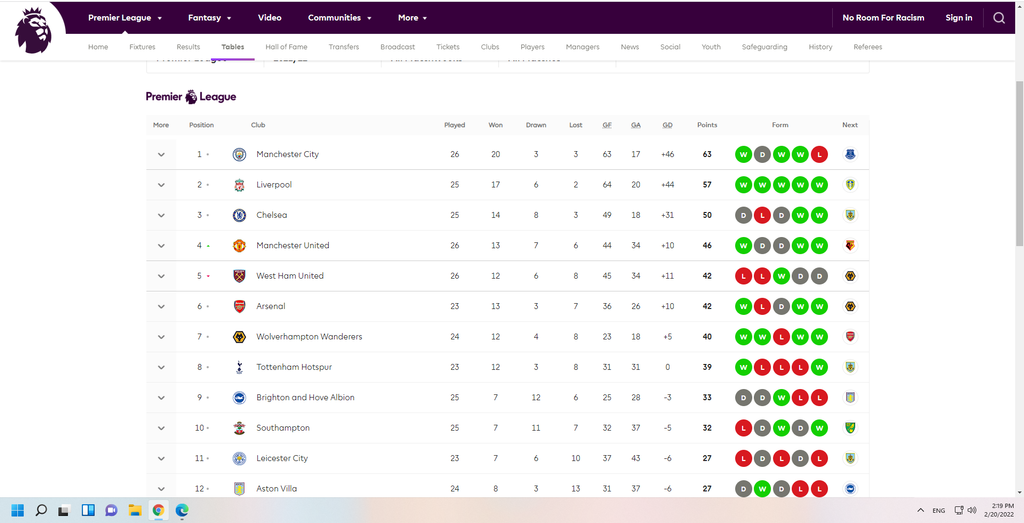Open the Transfers tab
This screenshot has width=1024, height=523.
point(344,47)
